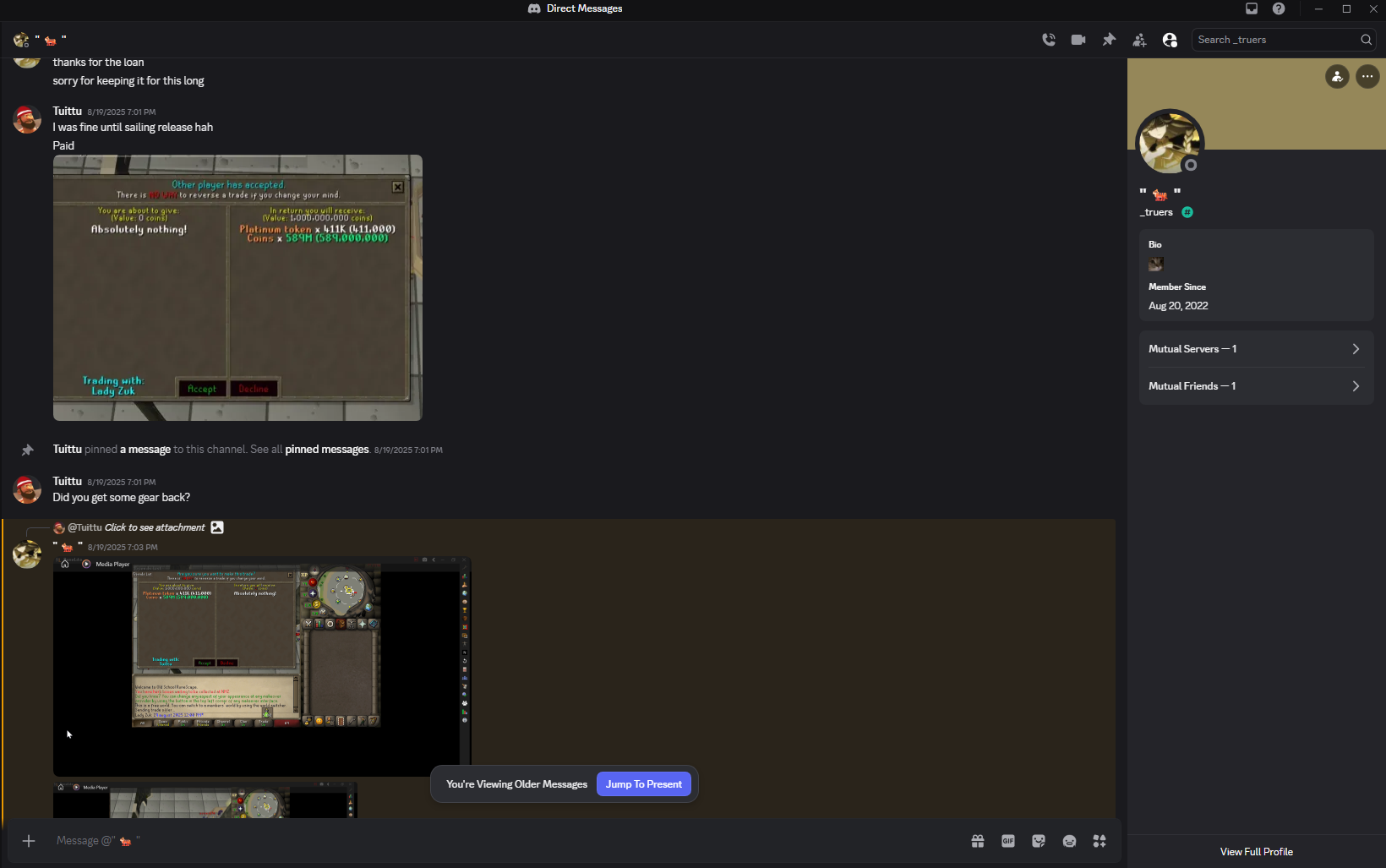Click the "Aug 20, 2022" member date
Image resolution: width=1386 pixels, height=868 pixels.
[x=1178, y=306]
